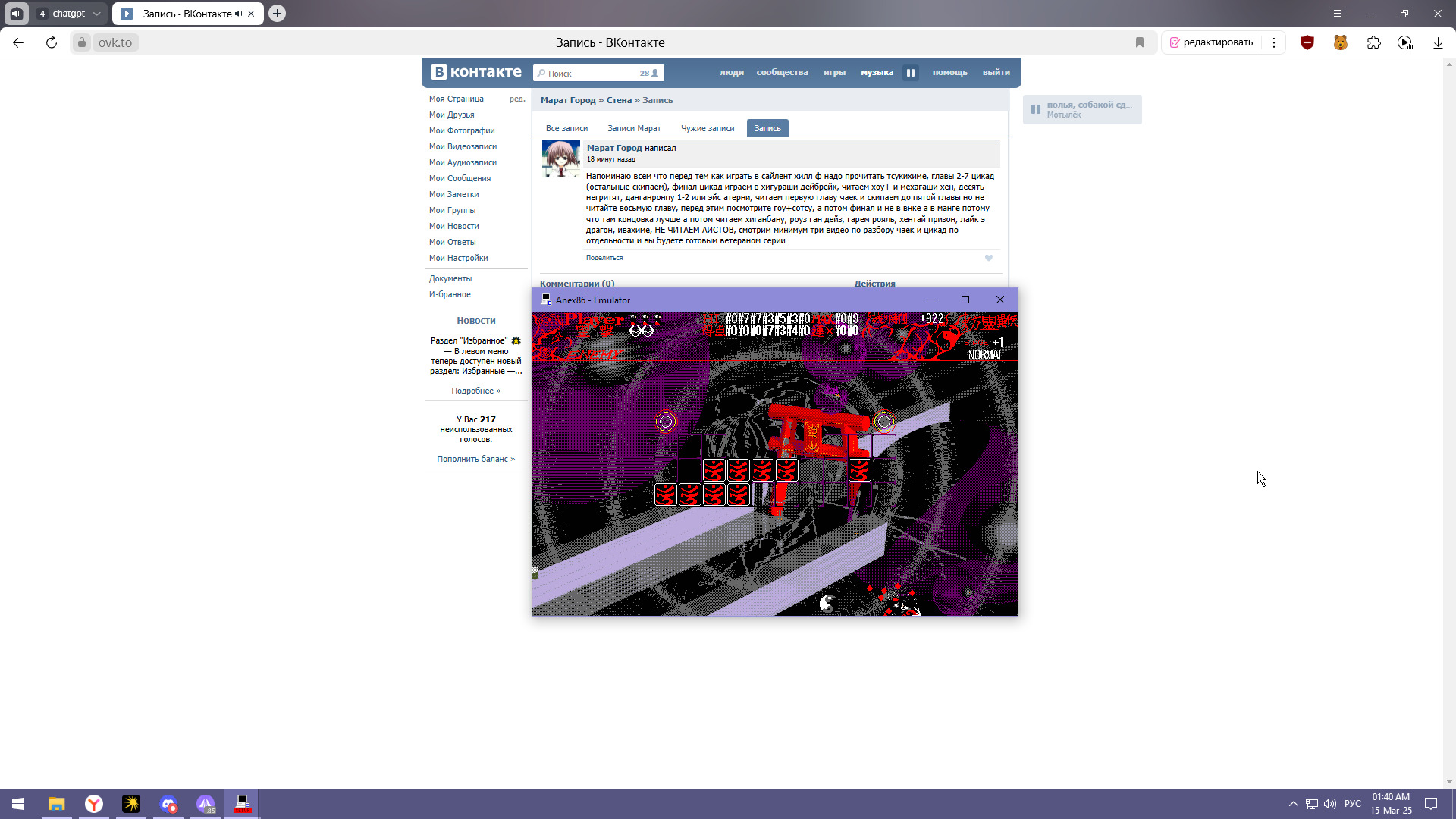Open the browser three-dot menu

click(1274, 42)
